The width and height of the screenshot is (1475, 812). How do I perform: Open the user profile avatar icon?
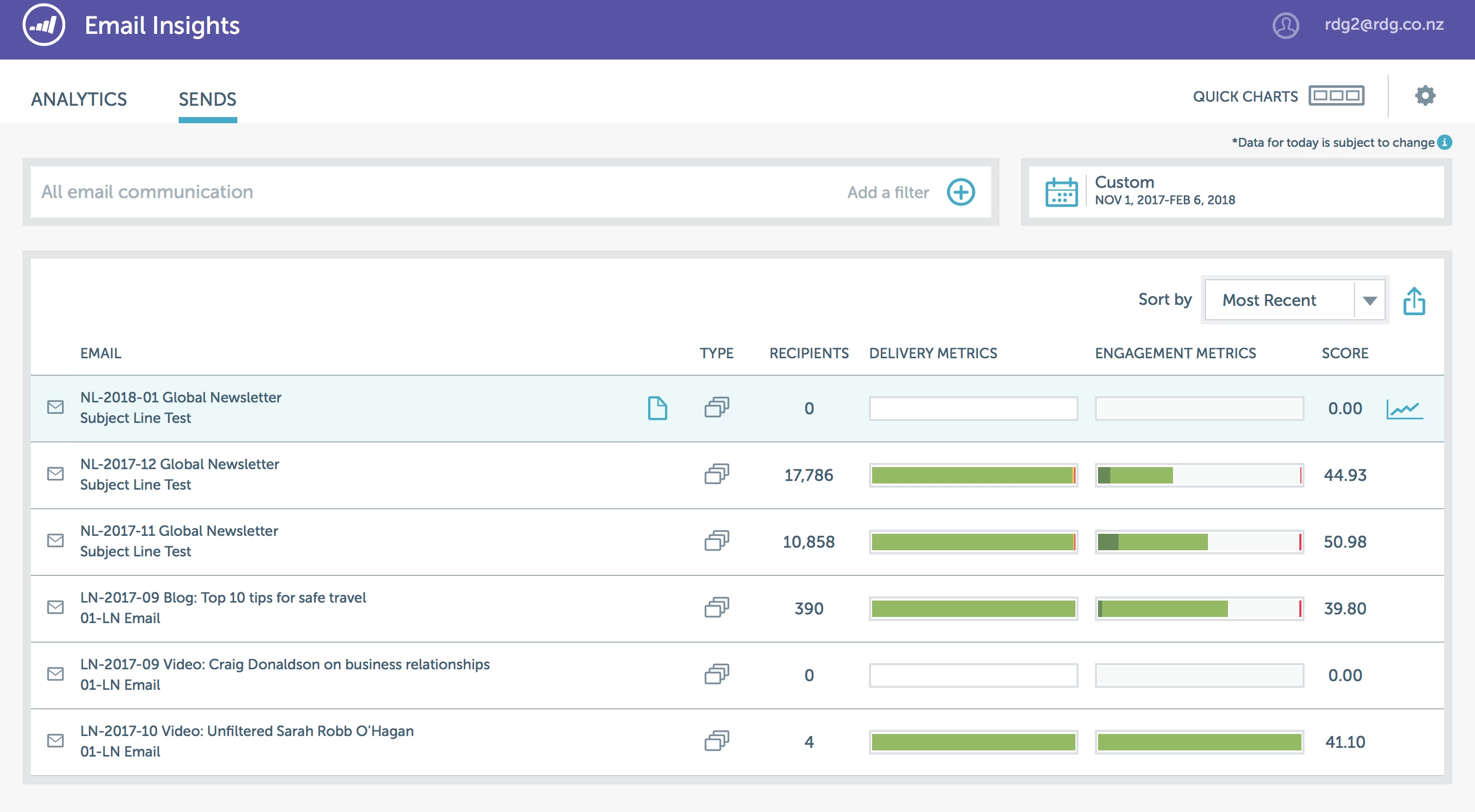click(x=1285, y=25)
